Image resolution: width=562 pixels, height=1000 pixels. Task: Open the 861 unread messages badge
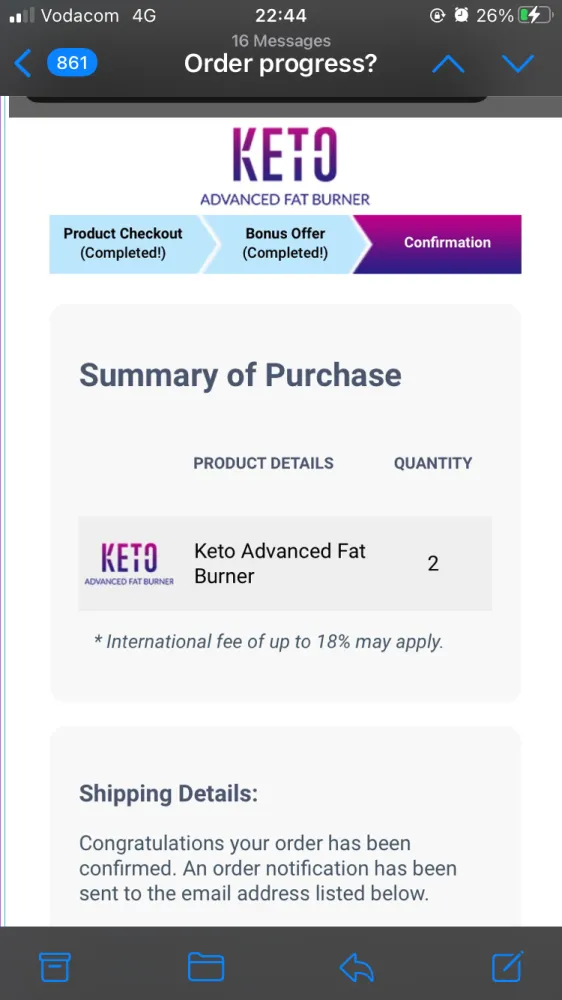pyautogui.click(x=72, y=64)
